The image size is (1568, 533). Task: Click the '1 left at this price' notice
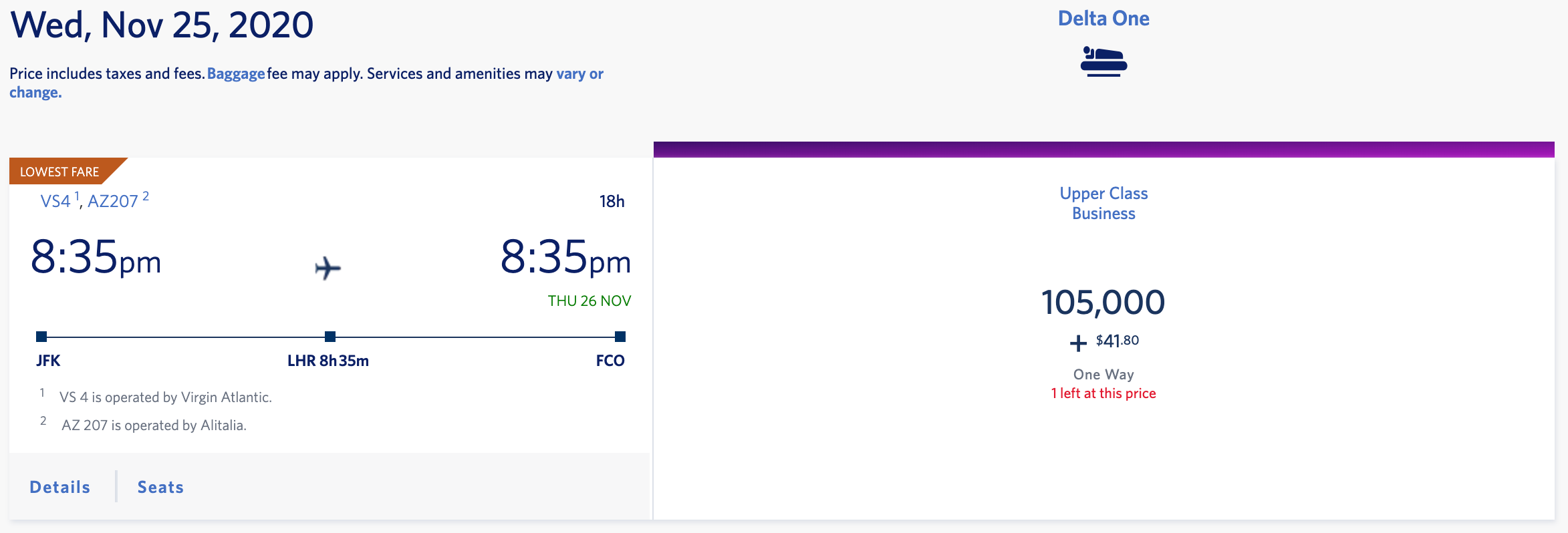click(x=1103, y=393)
